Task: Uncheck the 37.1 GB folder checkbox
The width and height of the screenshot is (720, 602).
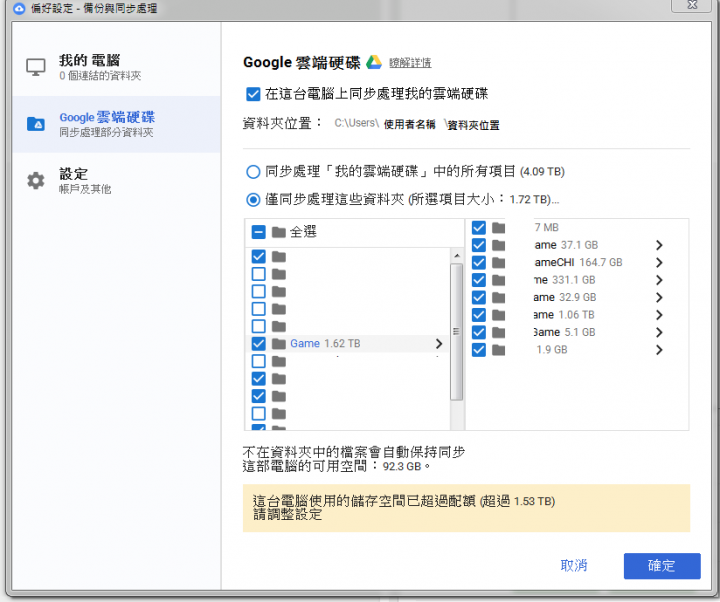Action: [x=478, y=245]
